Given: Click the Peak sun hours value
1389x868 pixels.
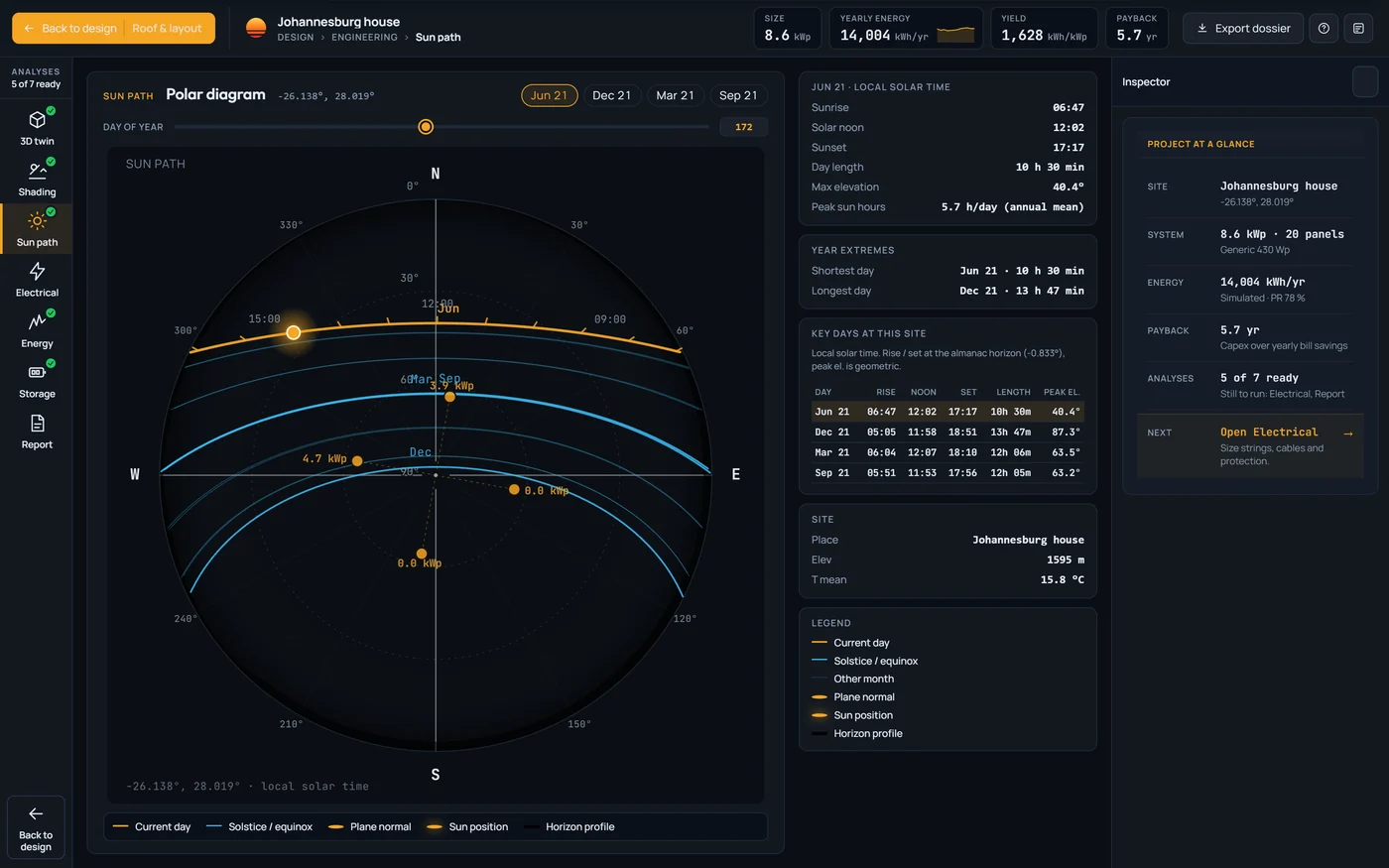Looking at the screenshot, I should tap(1012, 206).
